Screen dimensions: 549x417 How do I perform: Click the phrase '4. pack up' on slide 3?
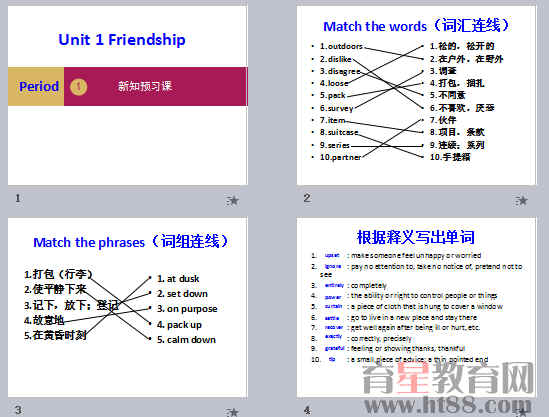[x=179, y=325]
